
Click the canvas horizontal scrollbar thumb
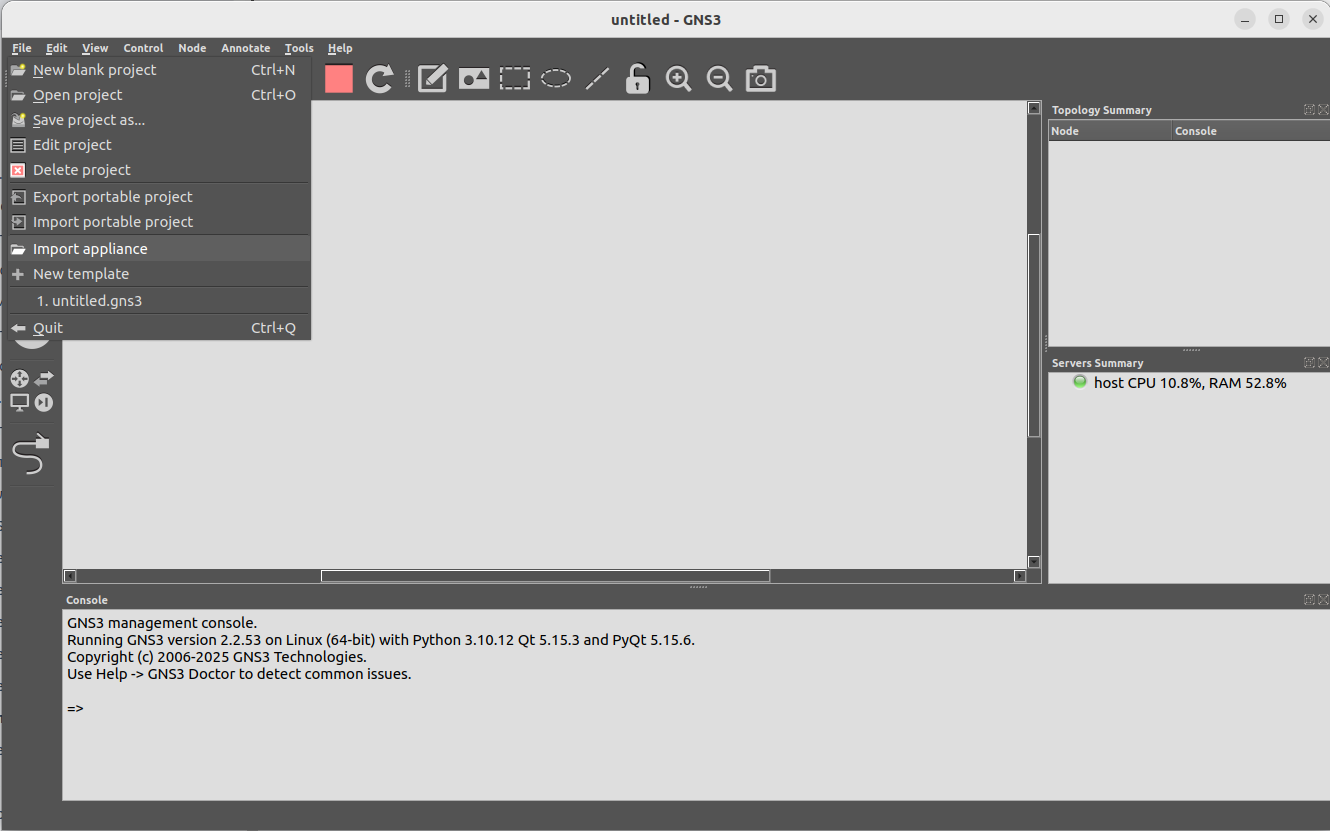coord(545,576)
